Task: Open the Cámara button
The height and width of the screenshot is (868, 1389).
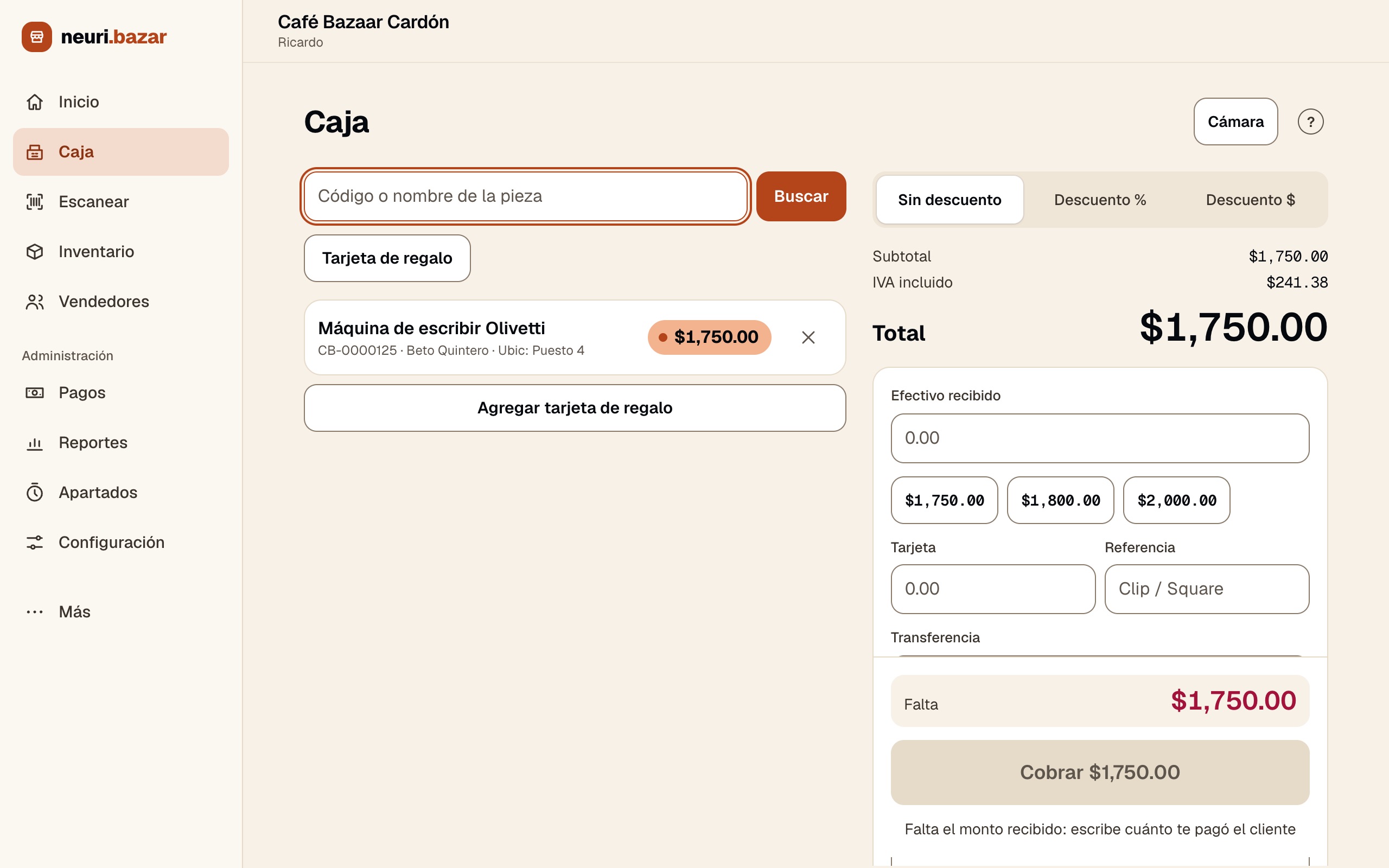Action: pyautogui.click(x=1235, y=122)
